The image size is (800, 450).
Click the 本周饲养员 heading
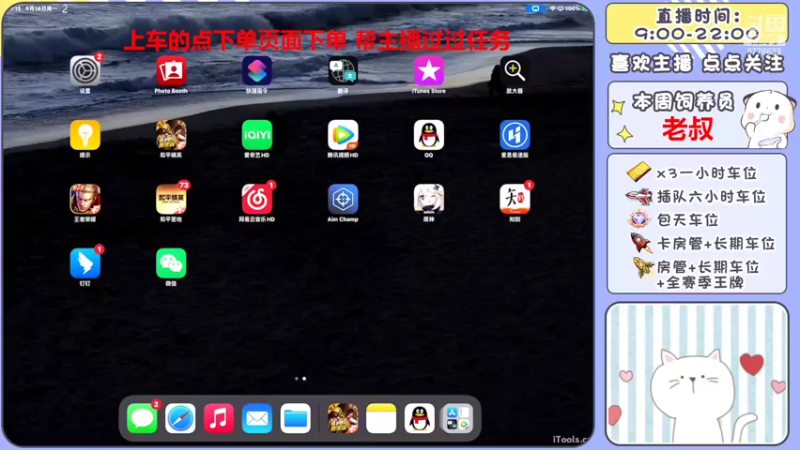click(683, 102)
